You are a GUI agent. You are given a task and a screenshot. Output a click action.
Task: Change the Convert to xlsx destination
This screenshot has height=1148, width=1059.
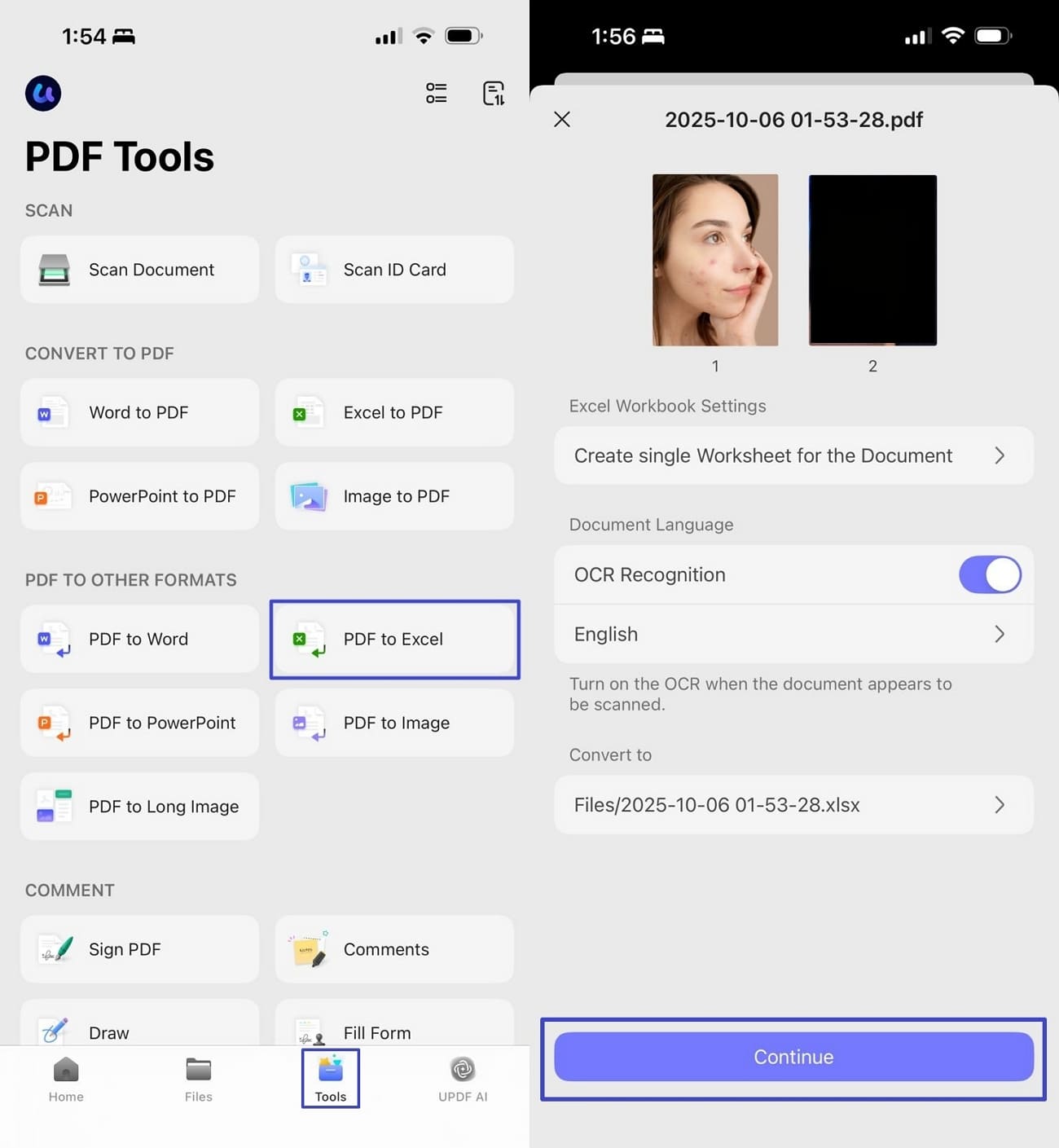[x=793, y=805]
